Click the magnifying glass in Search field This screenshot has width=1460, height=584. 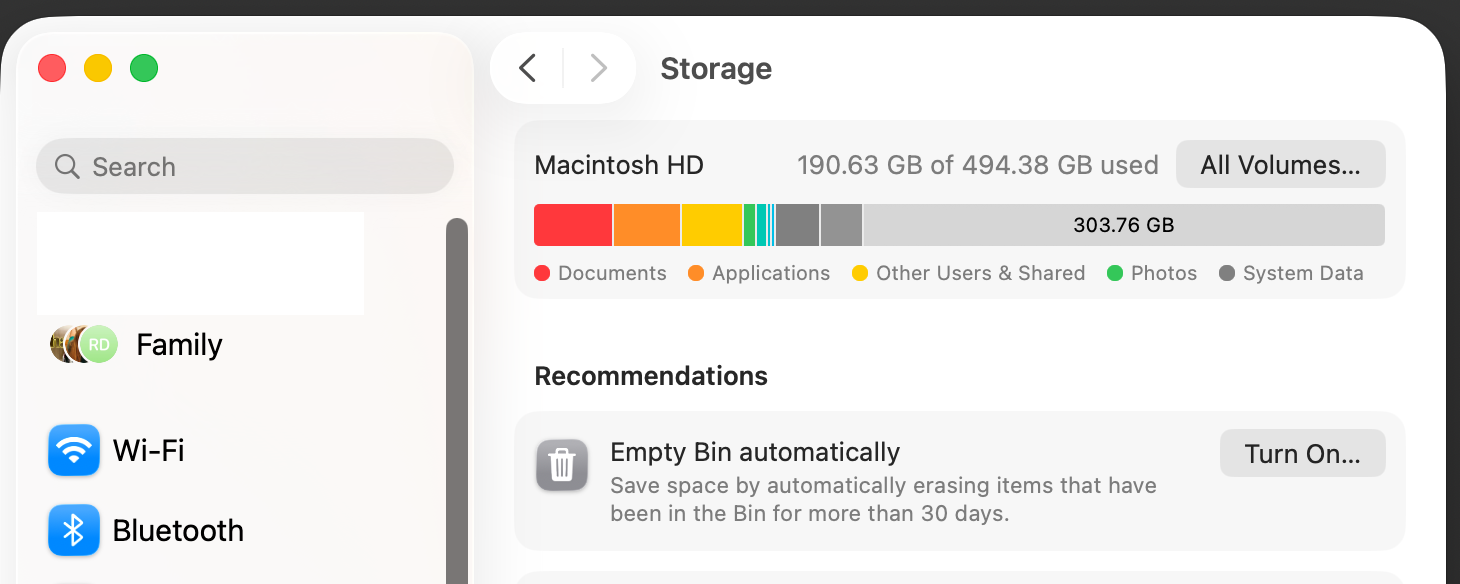[x=67, y=166]
